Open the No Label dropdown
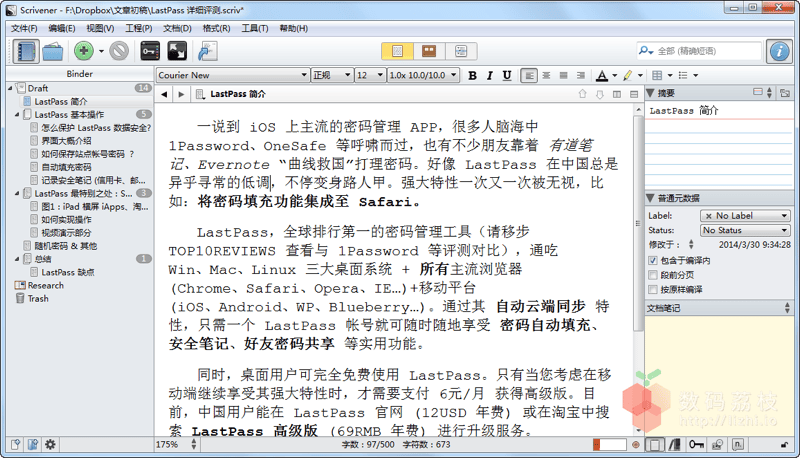Viewport: 800px width, 458px height. tap(745, 216)
